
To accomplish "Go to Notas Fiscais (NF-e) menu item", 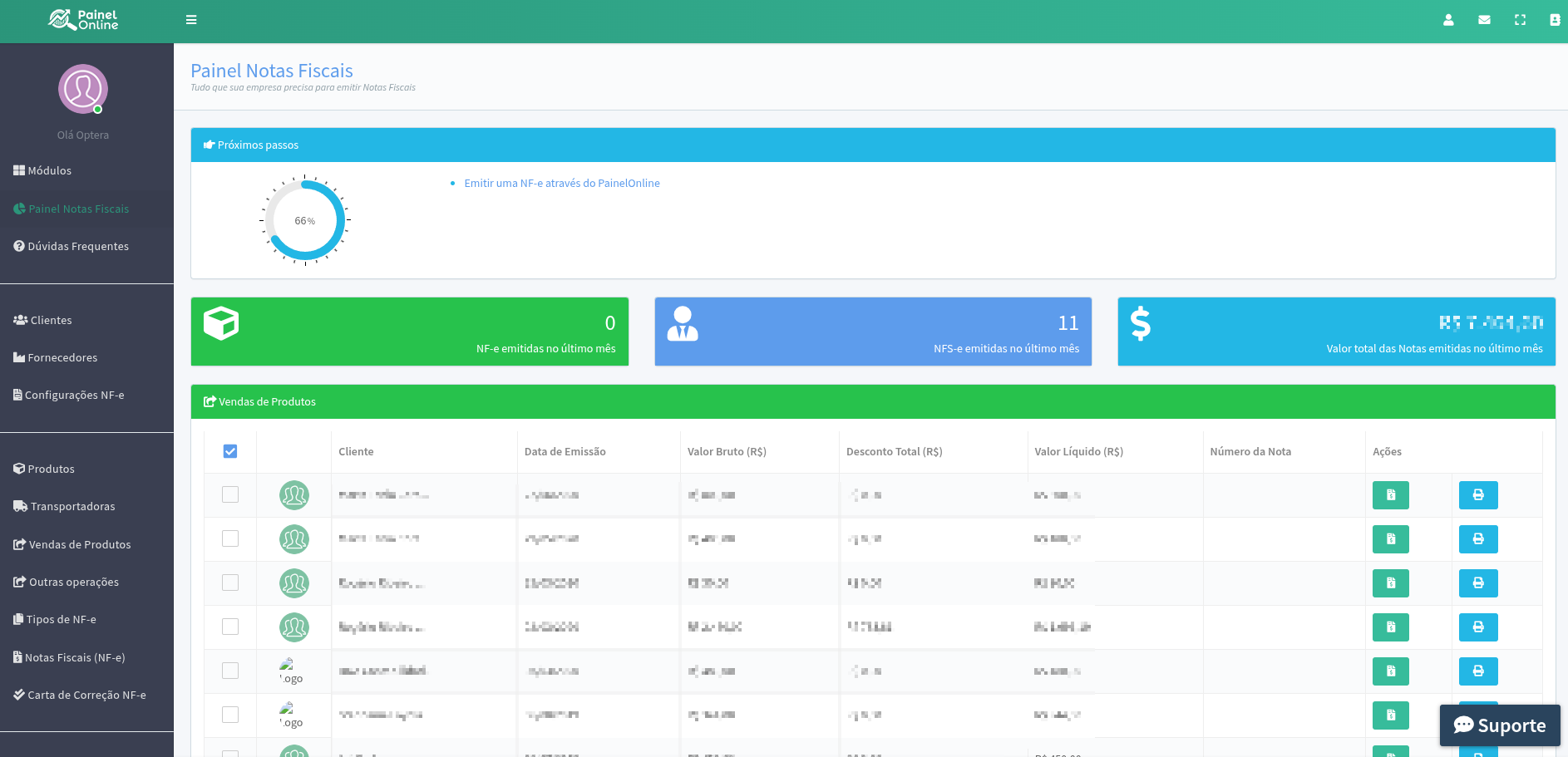I will point(74,657).
